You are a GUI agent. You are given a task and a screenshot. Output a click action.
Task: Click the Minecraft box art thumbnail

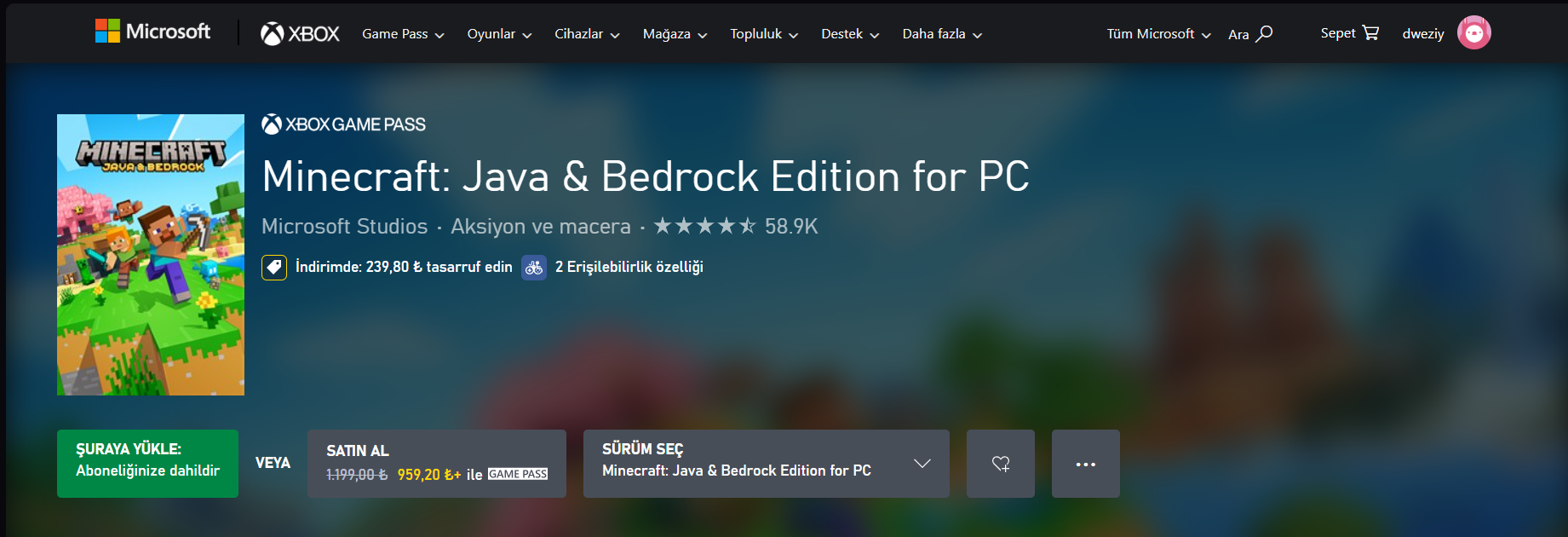coord(151,255)
